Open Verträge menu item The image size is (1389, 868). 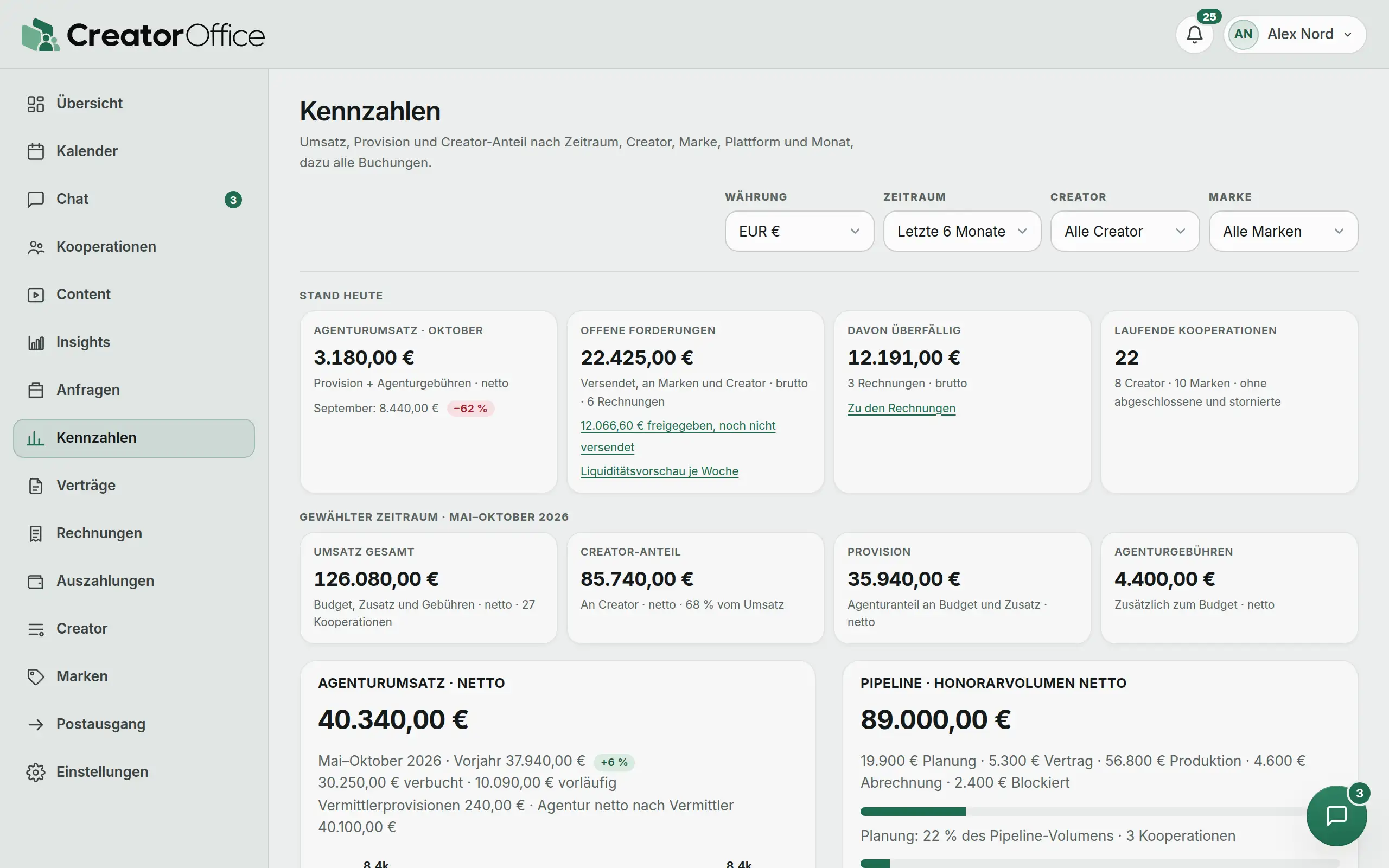click(133, 486)
